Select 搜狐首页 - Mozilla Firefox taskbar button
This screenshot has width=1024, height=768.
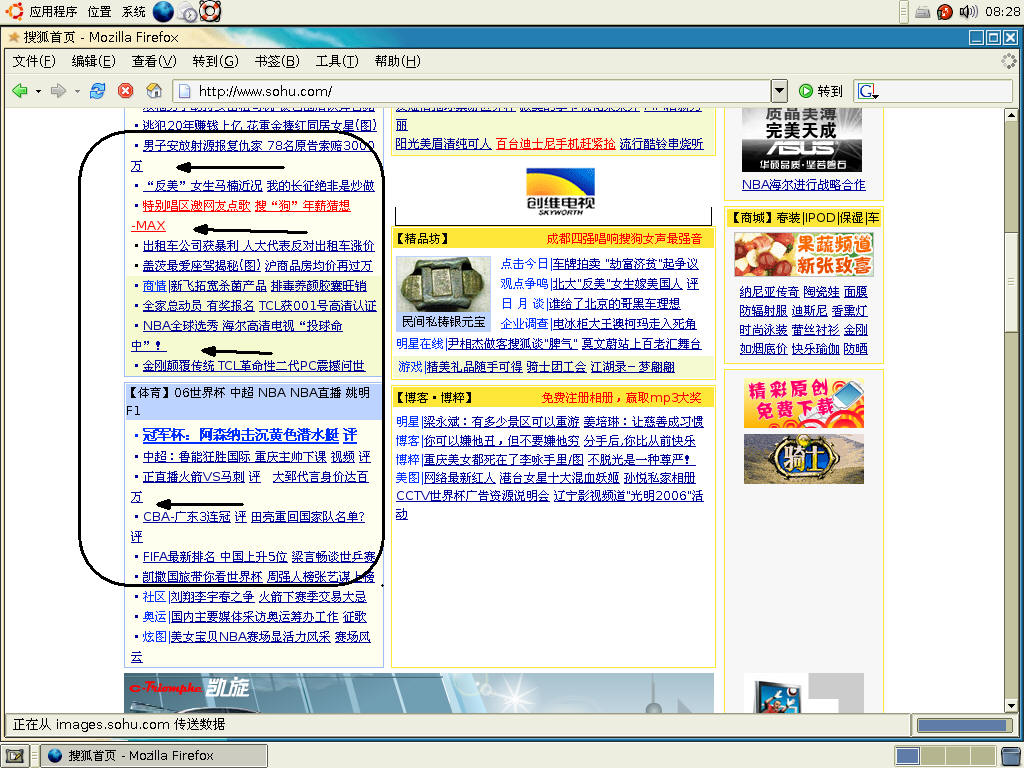point(154,756)
